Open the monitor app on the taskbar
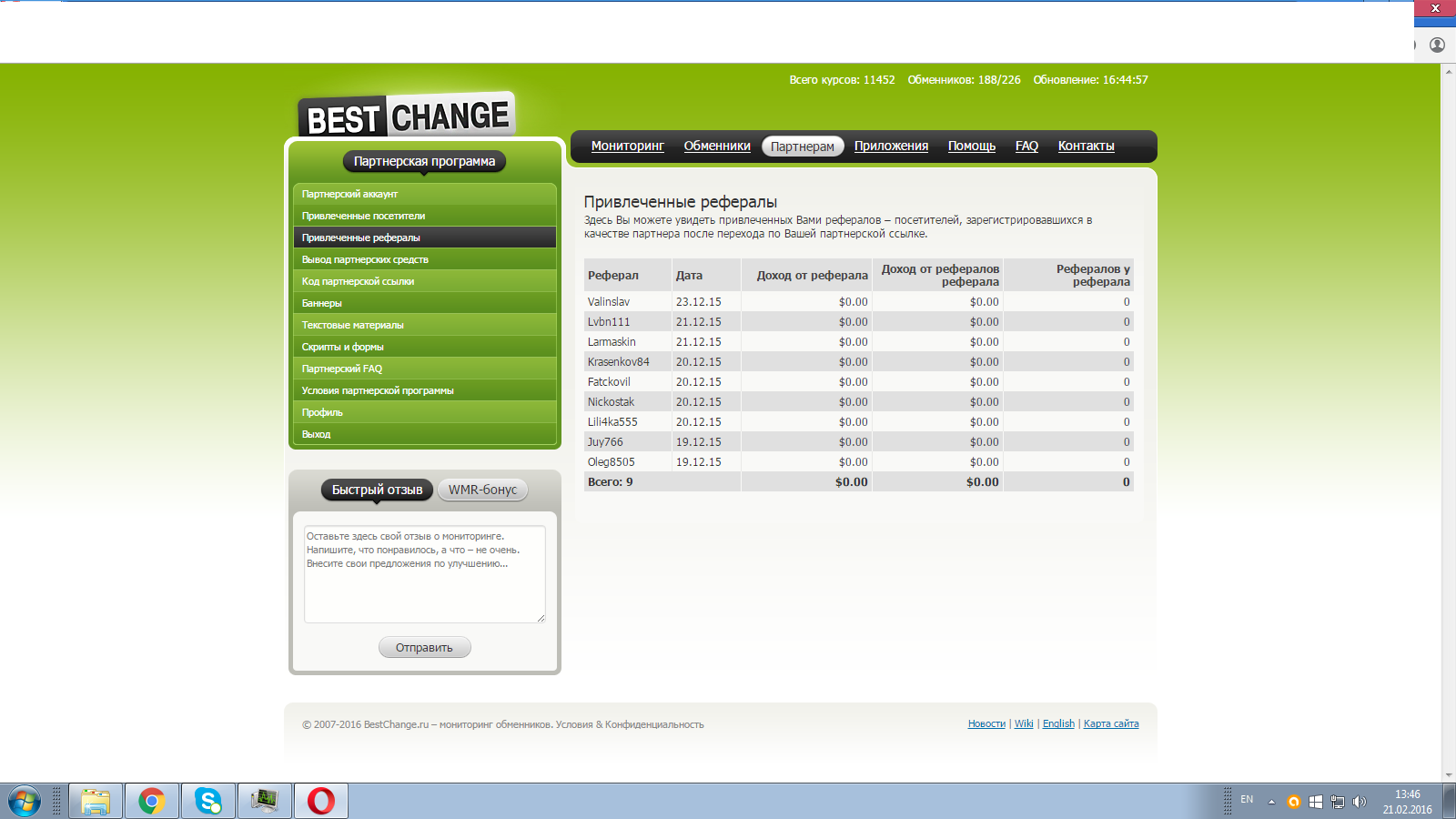The image size is (1456, 819). [265, 802]
